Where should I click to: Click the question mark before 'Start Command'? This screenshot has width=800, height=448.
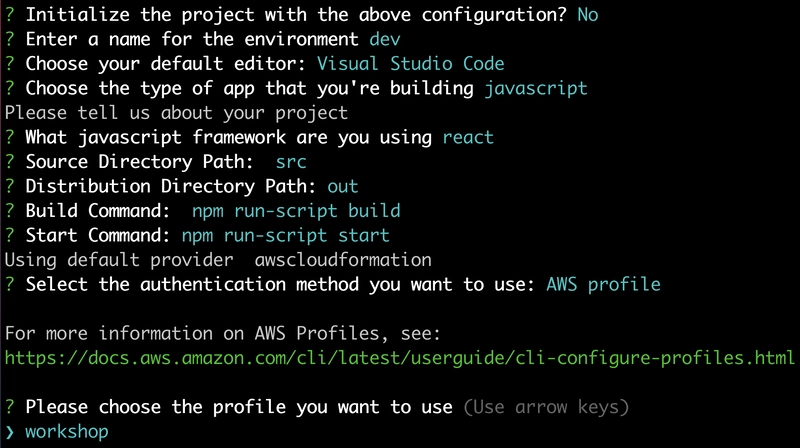point(10,235)
